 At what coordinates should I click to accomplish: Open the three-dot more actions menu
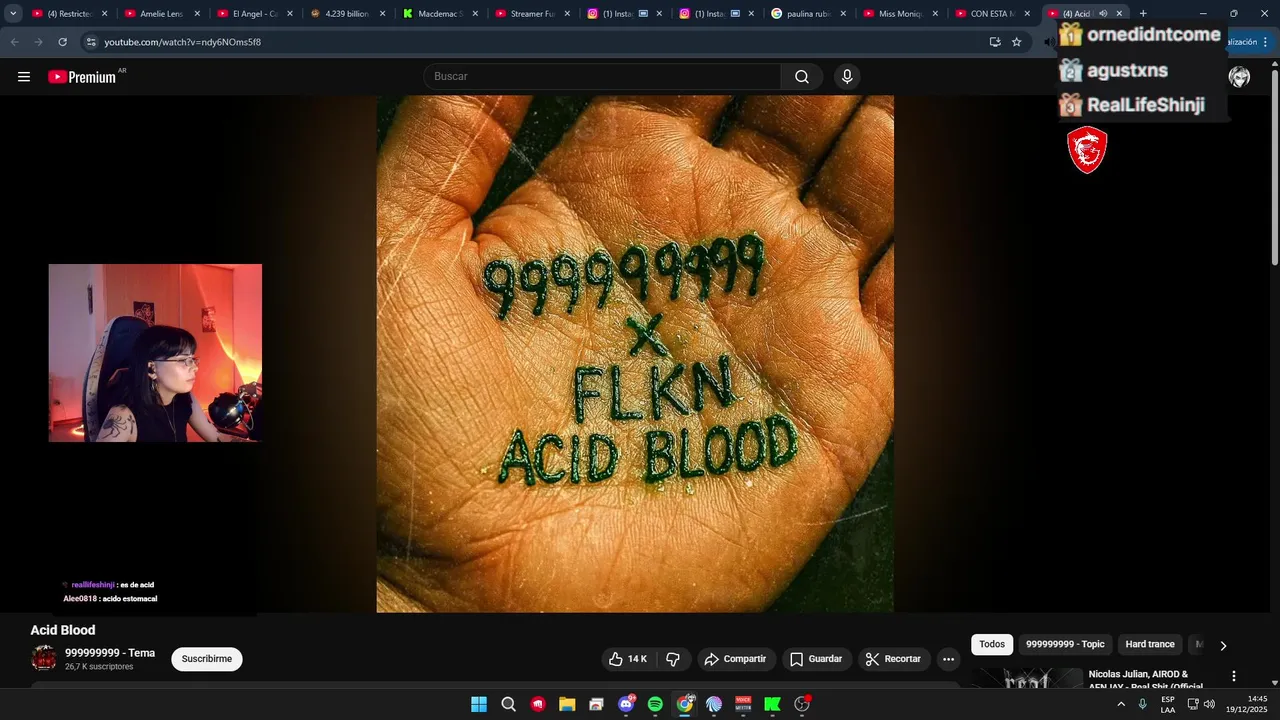(x=948, y=659)
